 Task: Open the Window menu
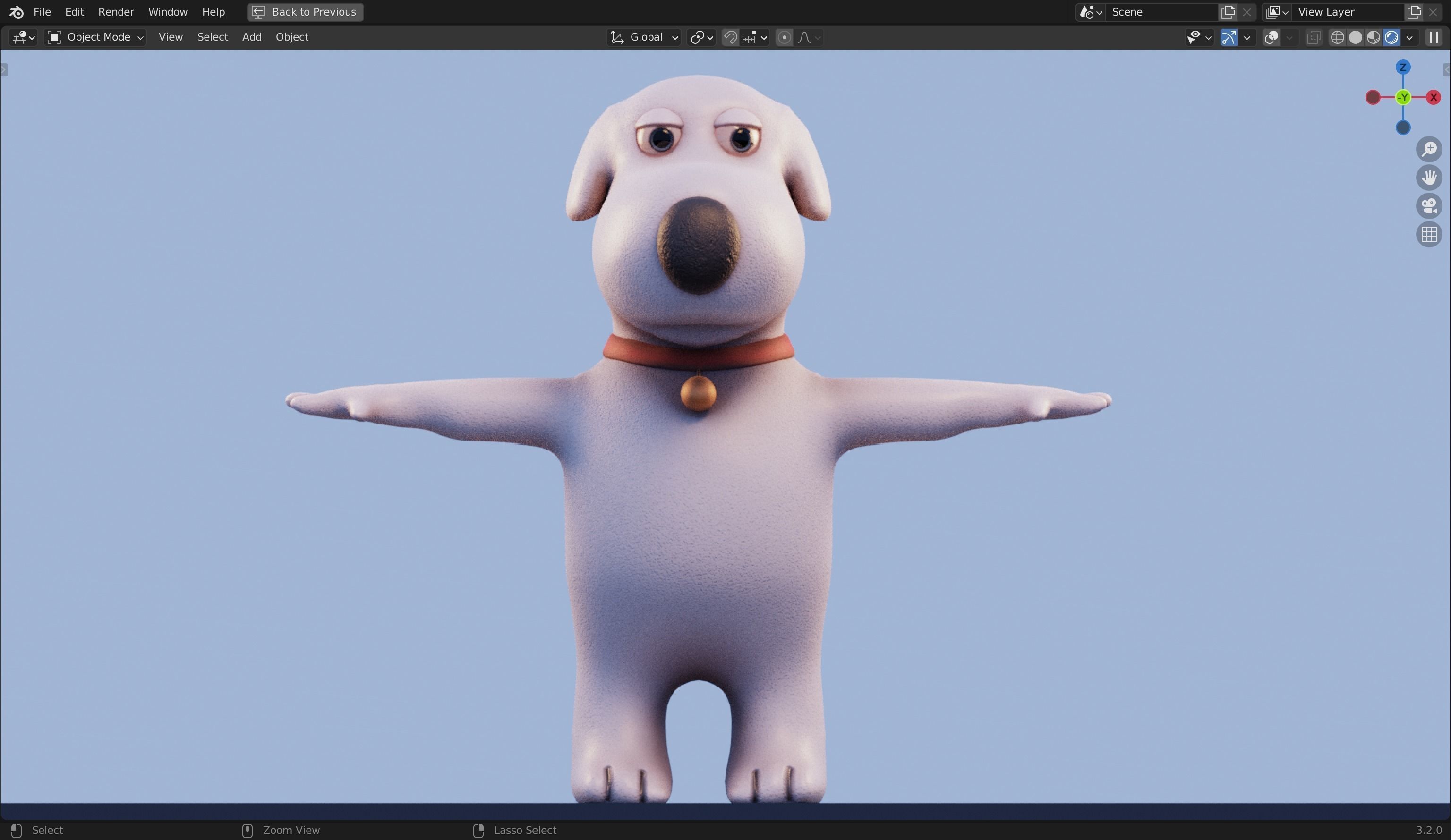(x=168, y=12)
